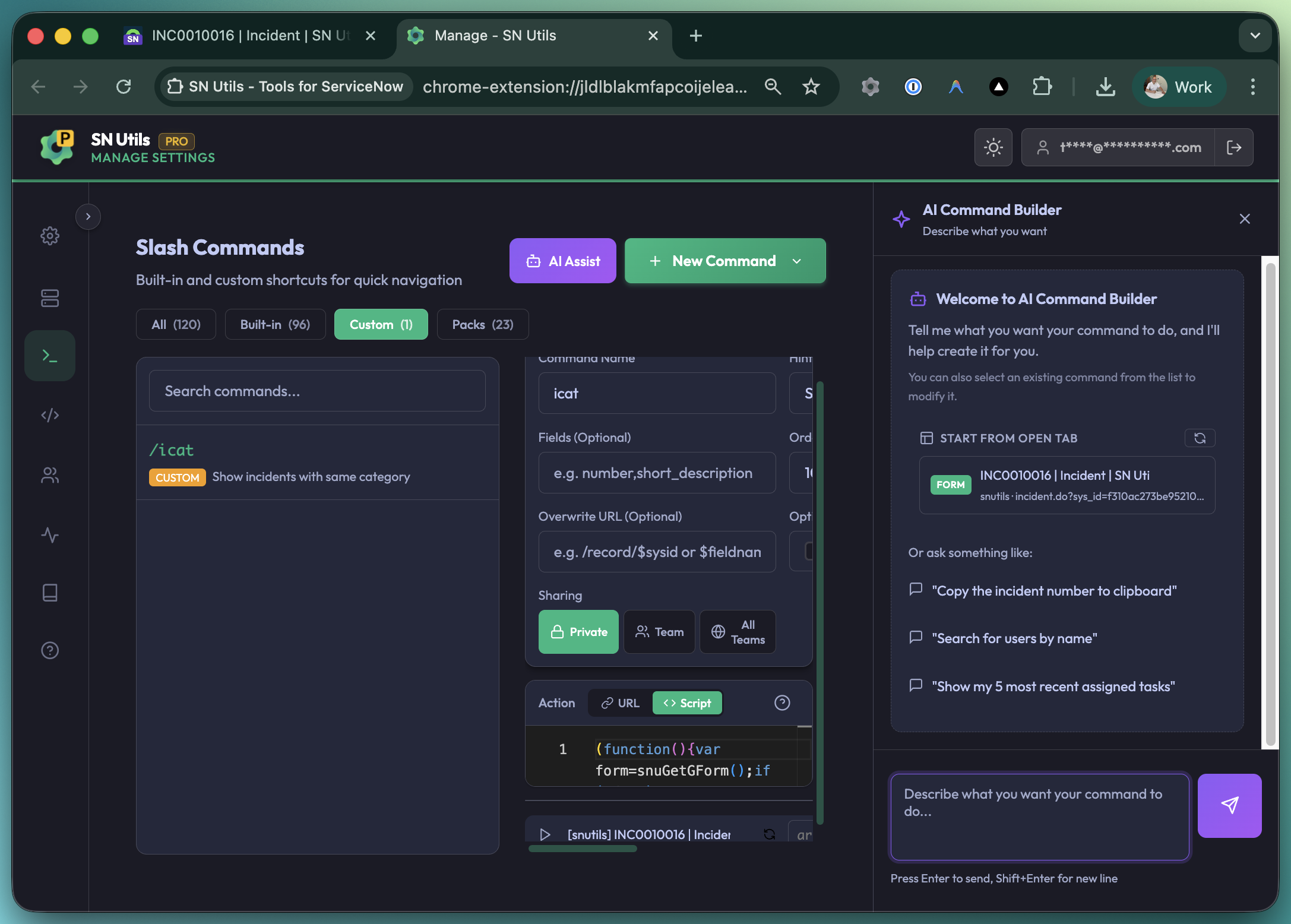1291x924 pixels.
Task: Set command sharing to Team
Action: click(659, 631)
